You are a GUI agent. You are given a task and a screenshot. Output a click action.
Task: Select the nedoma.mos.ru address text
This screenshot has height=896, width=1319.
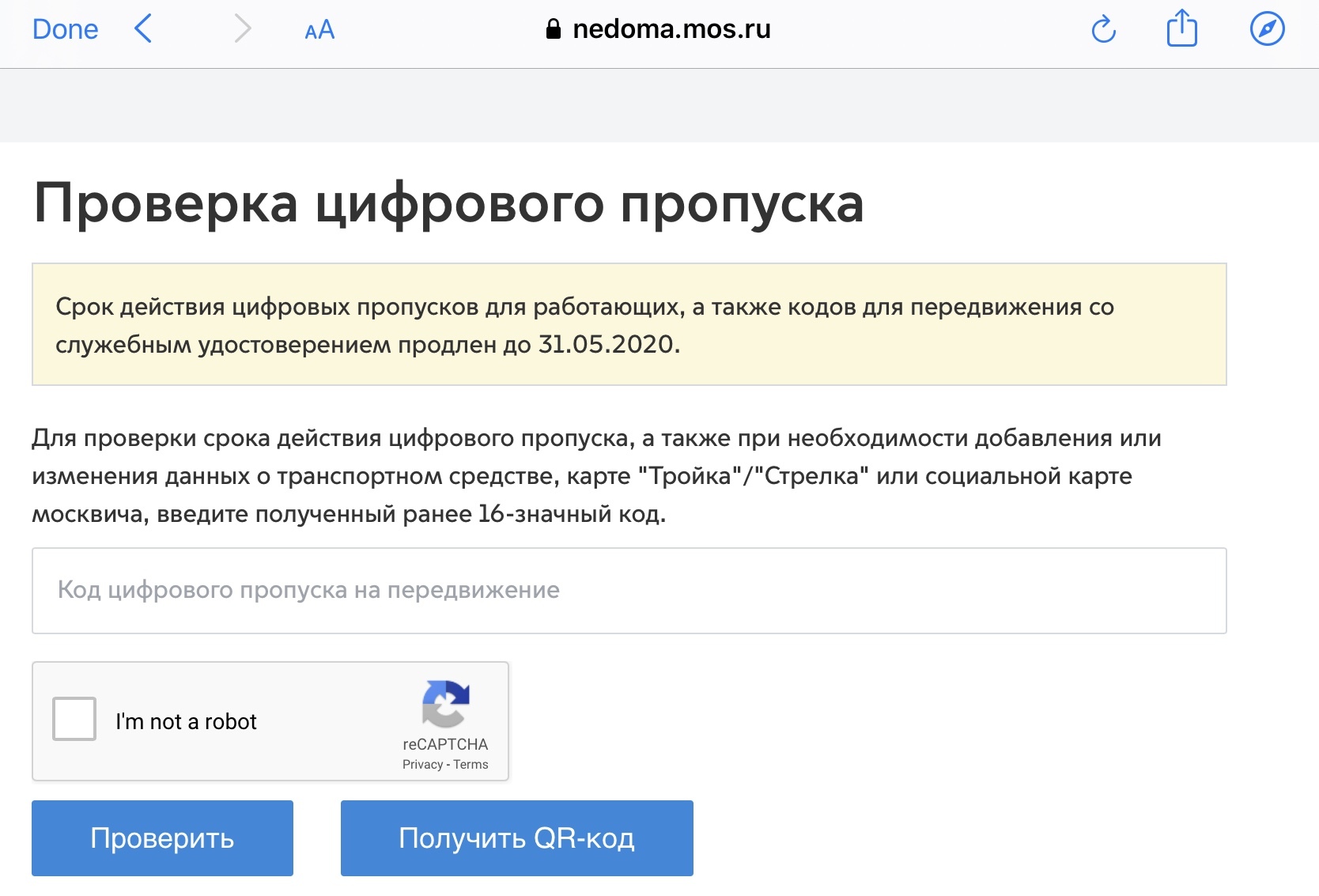(x=671, y=29)
